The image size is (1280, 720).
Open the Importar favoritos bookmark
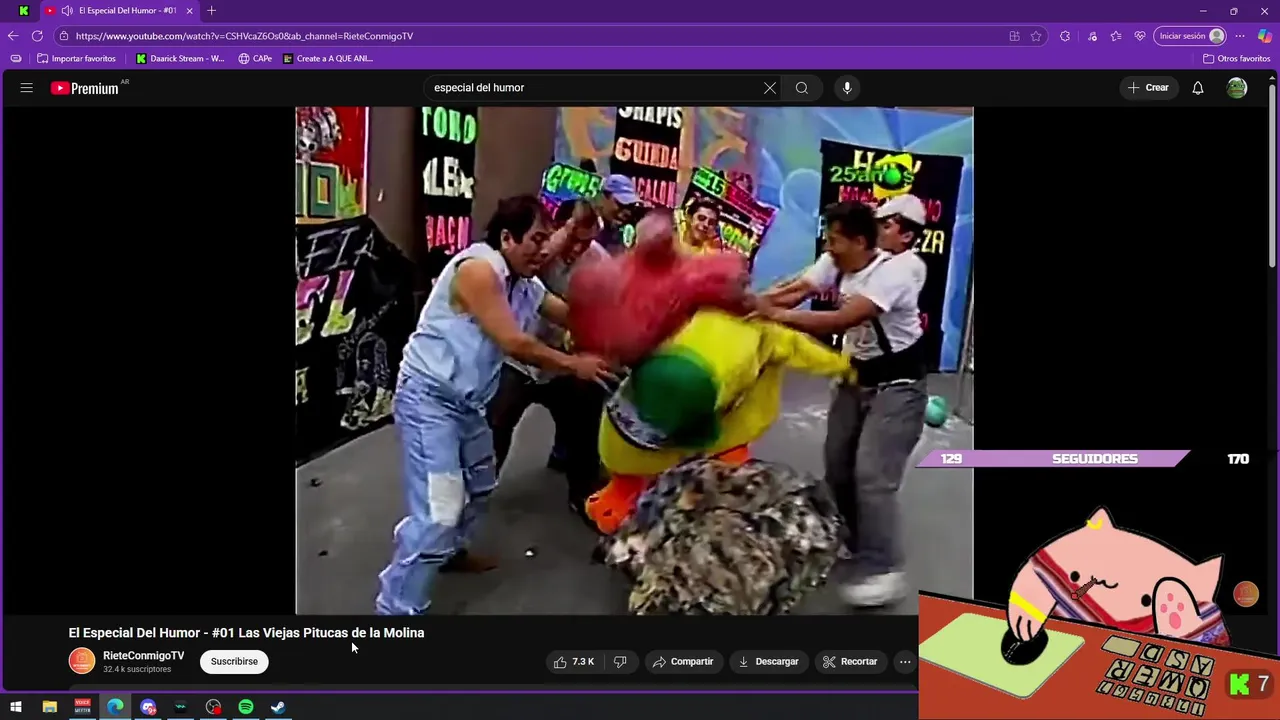coord(76,59)
